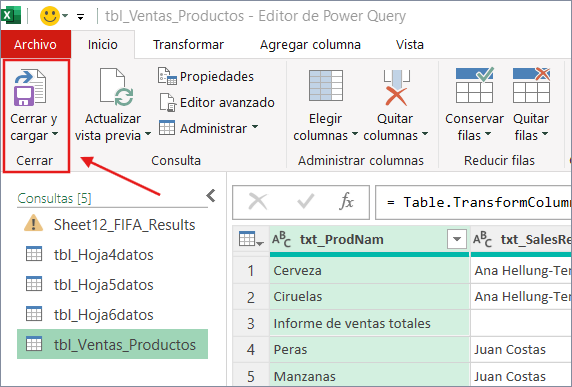This screenshot has width=572, height=387.
Task: Open the txt_ProdNam column filter dropdown
Action: point(457,239)
